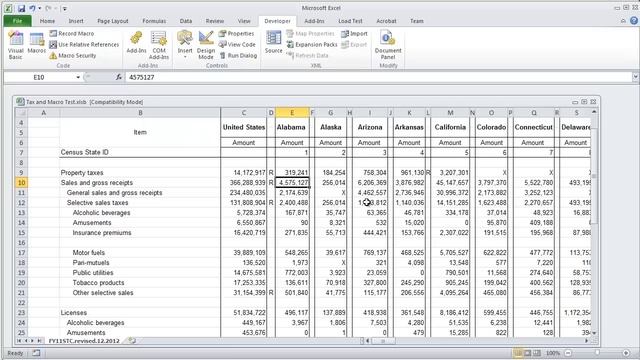
Task: Switch to the Page Layout tab
Action: point(113,21)
